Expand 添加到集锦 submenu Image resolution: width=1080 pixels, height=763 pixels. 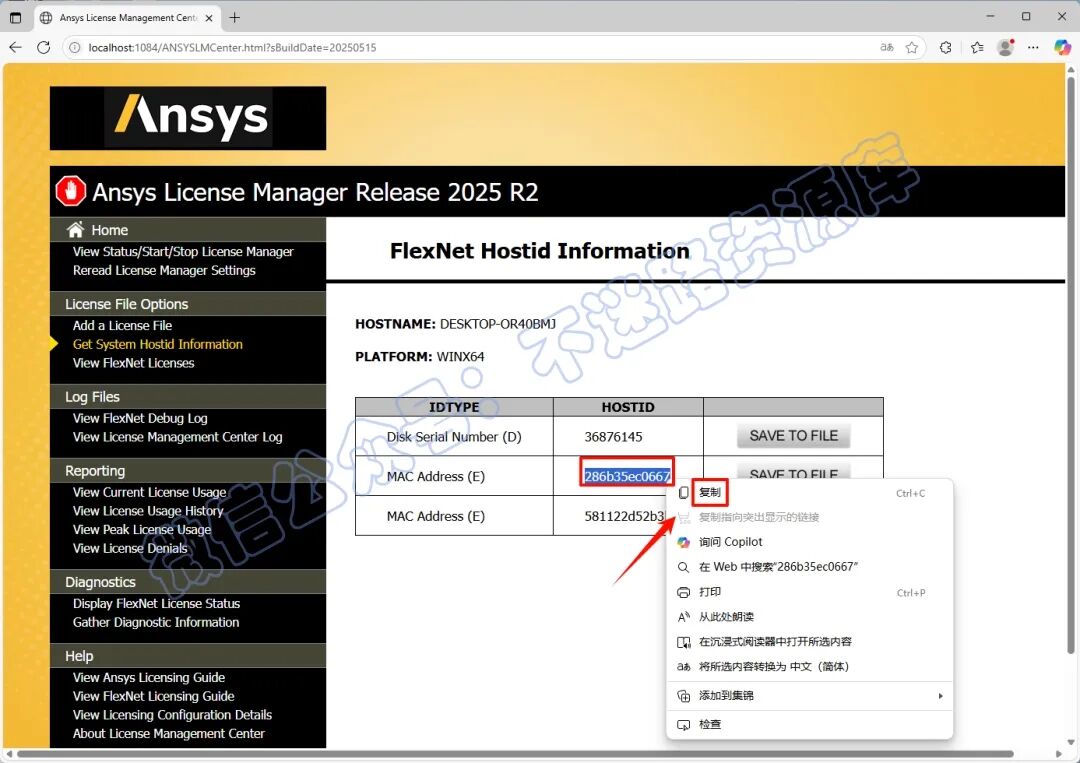809,696
